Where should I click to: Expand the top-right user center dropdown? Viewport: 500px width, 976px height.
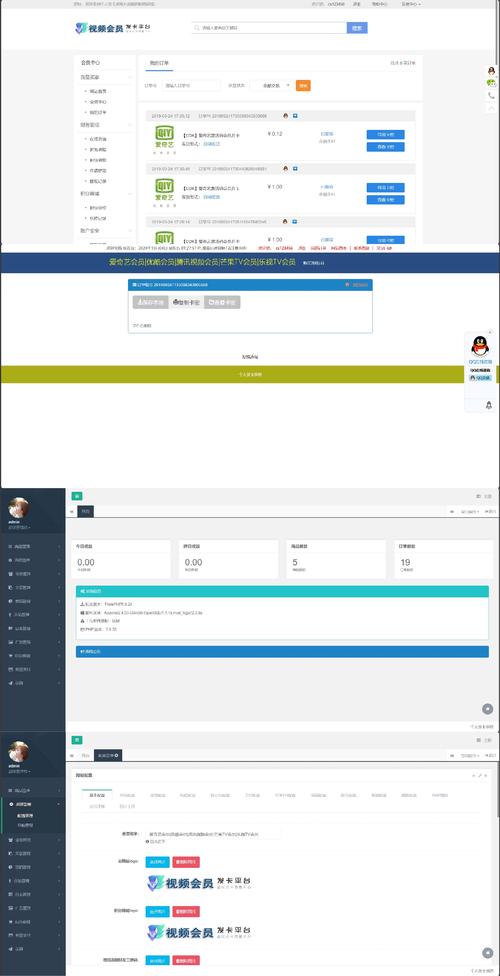pyautogui.click(x=411, y=4)
